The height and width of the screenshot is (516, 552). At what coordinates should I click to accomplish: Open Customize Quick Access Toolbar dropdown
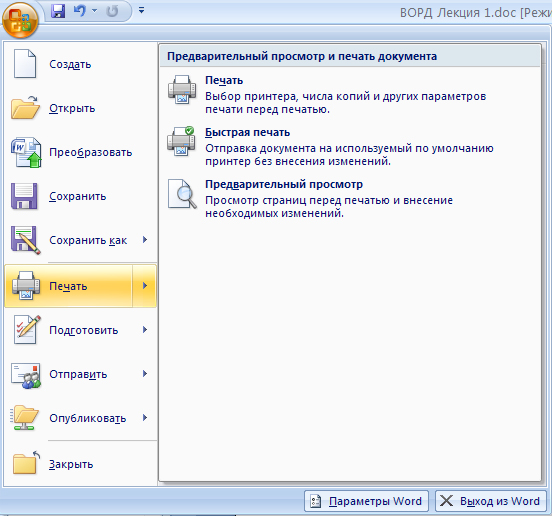[x=142, y=10]
